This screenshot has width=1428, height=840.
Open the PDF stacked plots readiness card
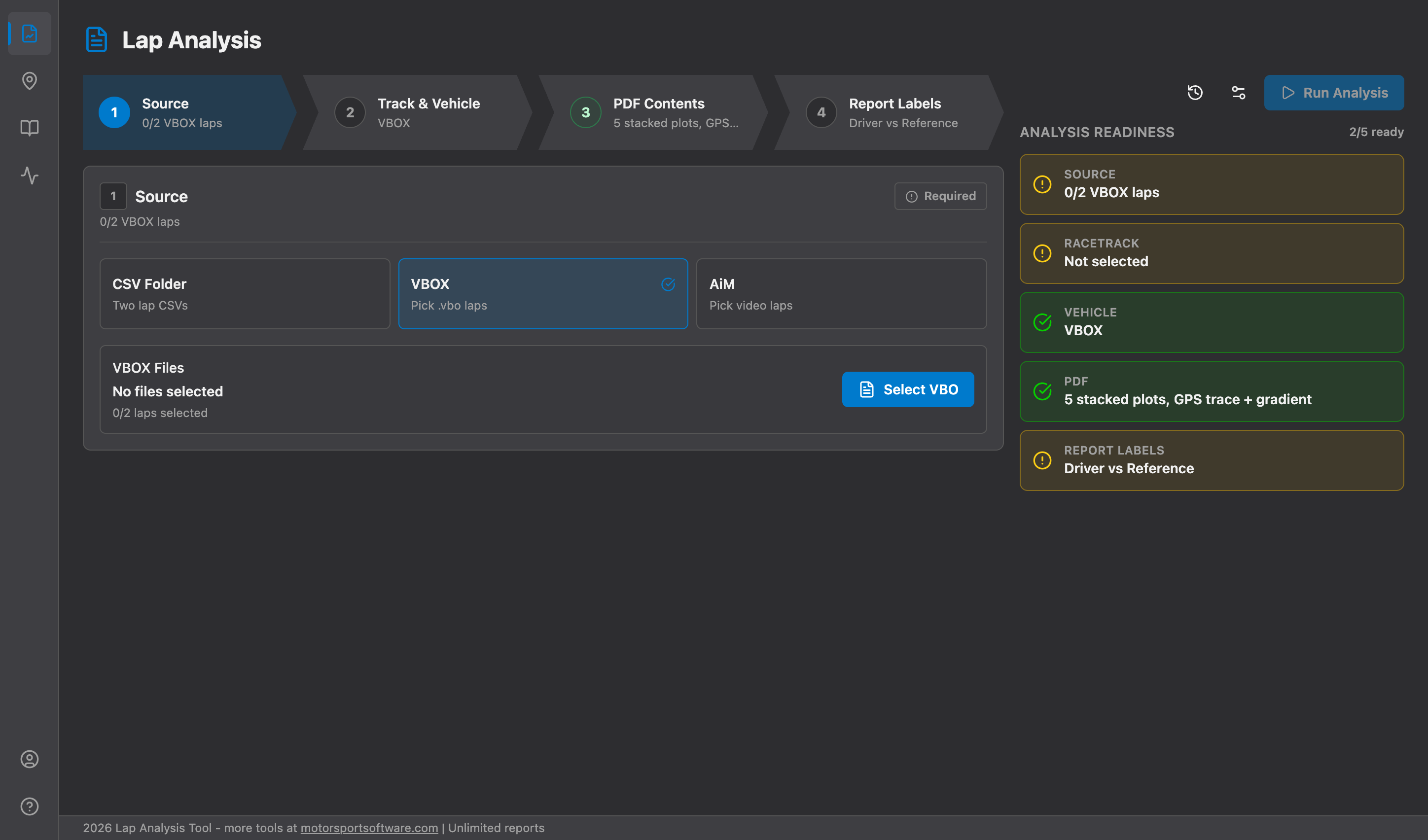pos(1212,391)
